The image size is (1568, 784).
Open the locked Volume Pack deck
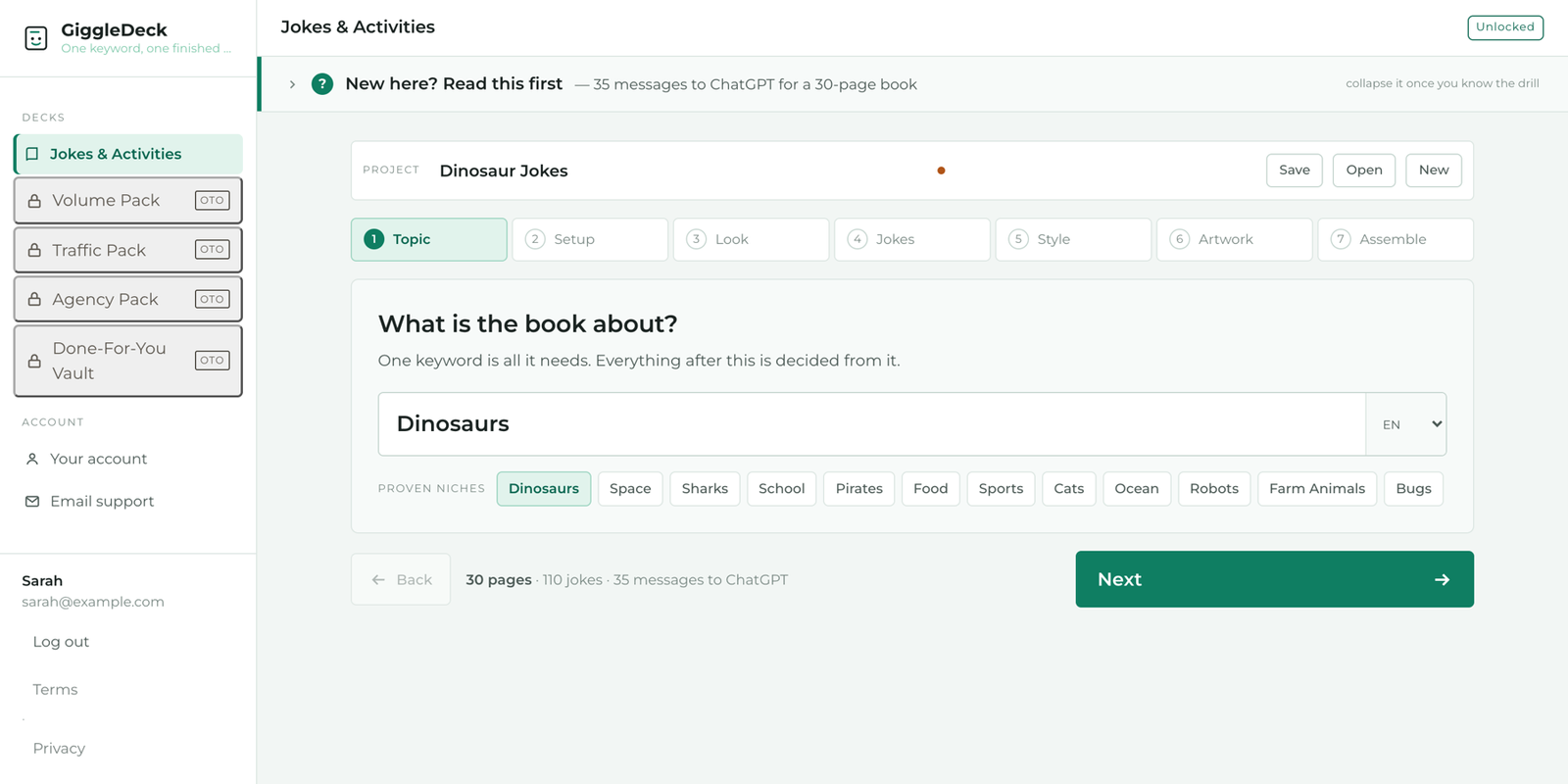128,200
